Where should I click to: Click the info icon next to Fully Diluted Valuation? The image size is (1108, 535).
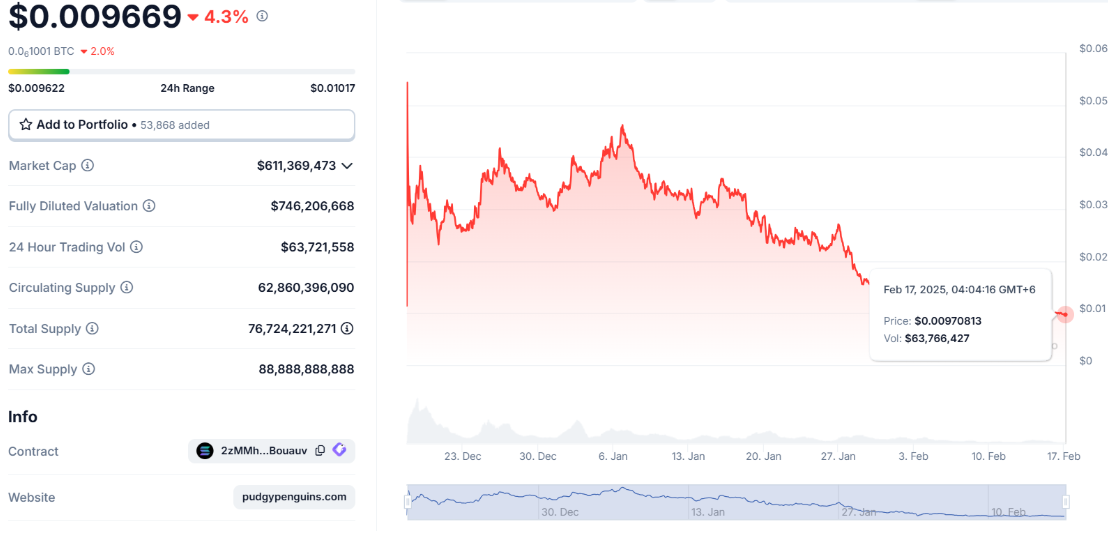149,206
